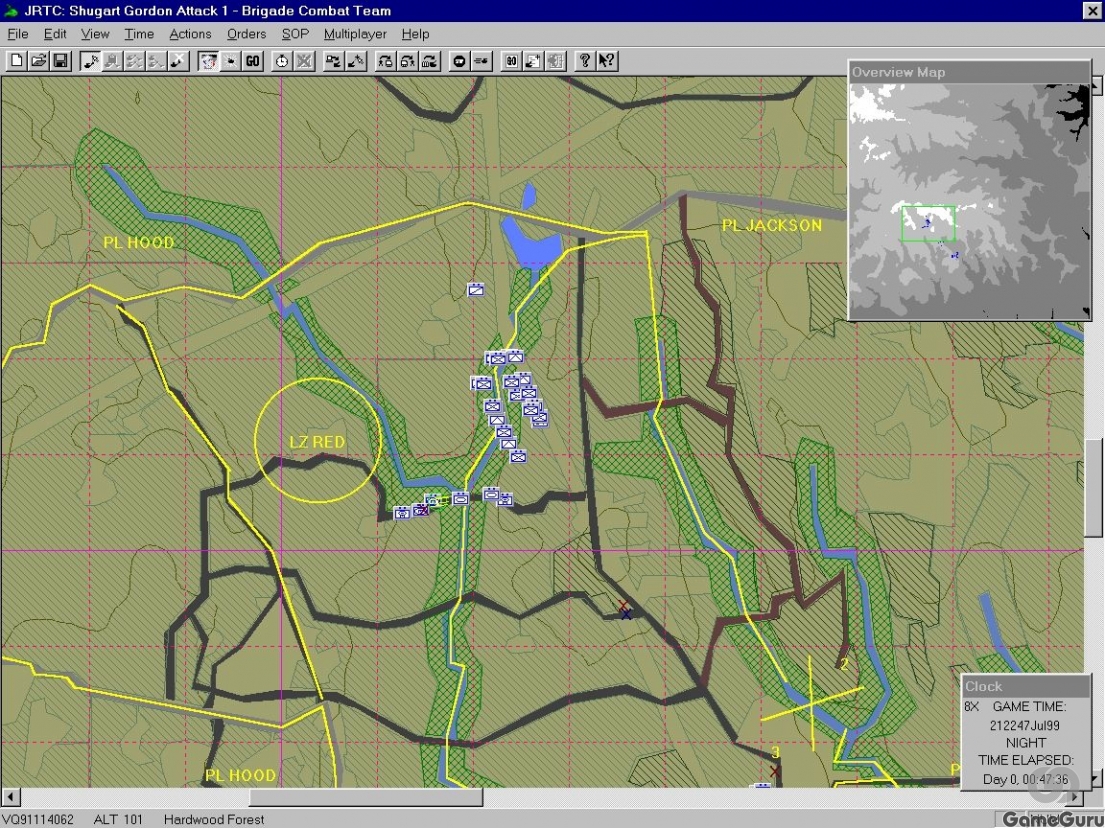The image size is (1105, 828).
Task: Select the first movement-order tool, left of the greyed-out icons
Action: [90, 61]
